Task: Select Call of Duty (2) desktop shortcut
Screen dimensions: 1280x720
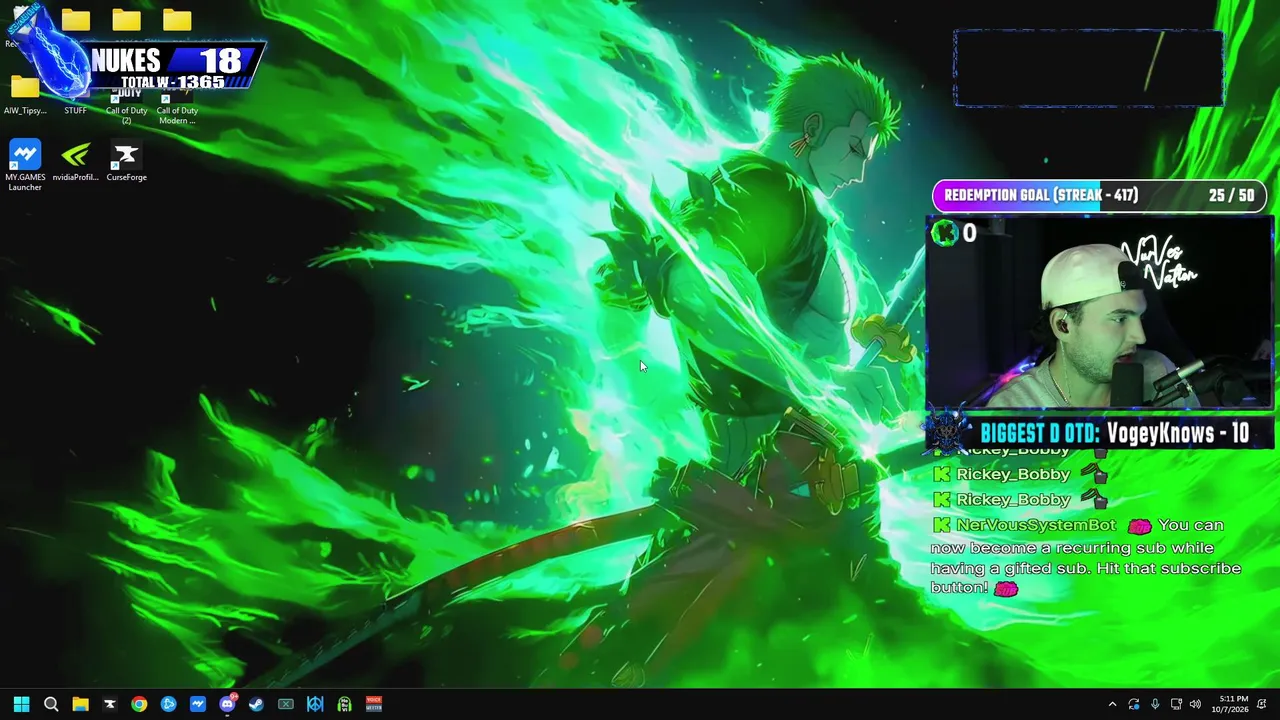Action: pos(126,105)
